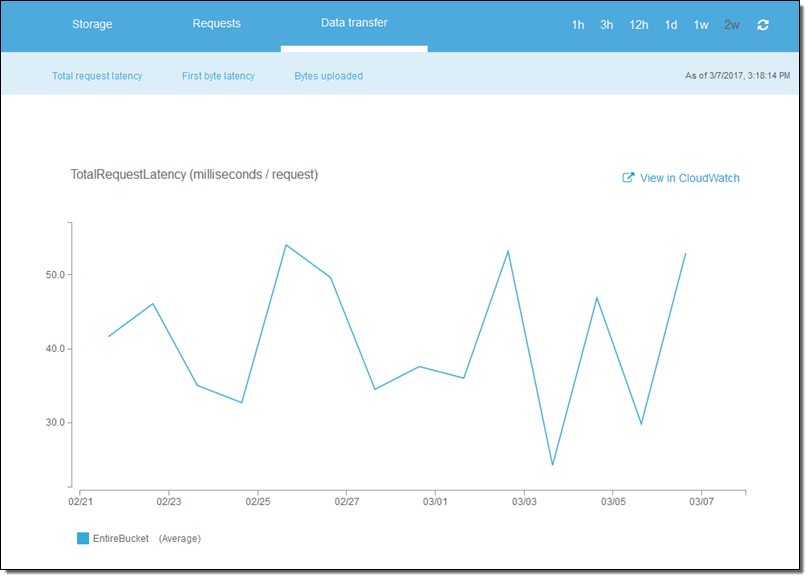810x580 pixels.
Task: Click the refresh icon in header
Action: tap(763, 25)
